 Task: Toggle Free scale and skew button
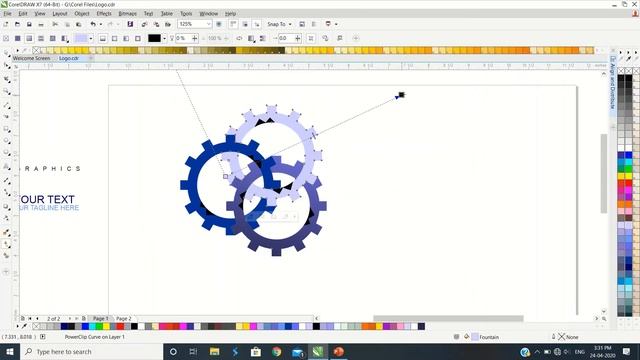point(311,38)
